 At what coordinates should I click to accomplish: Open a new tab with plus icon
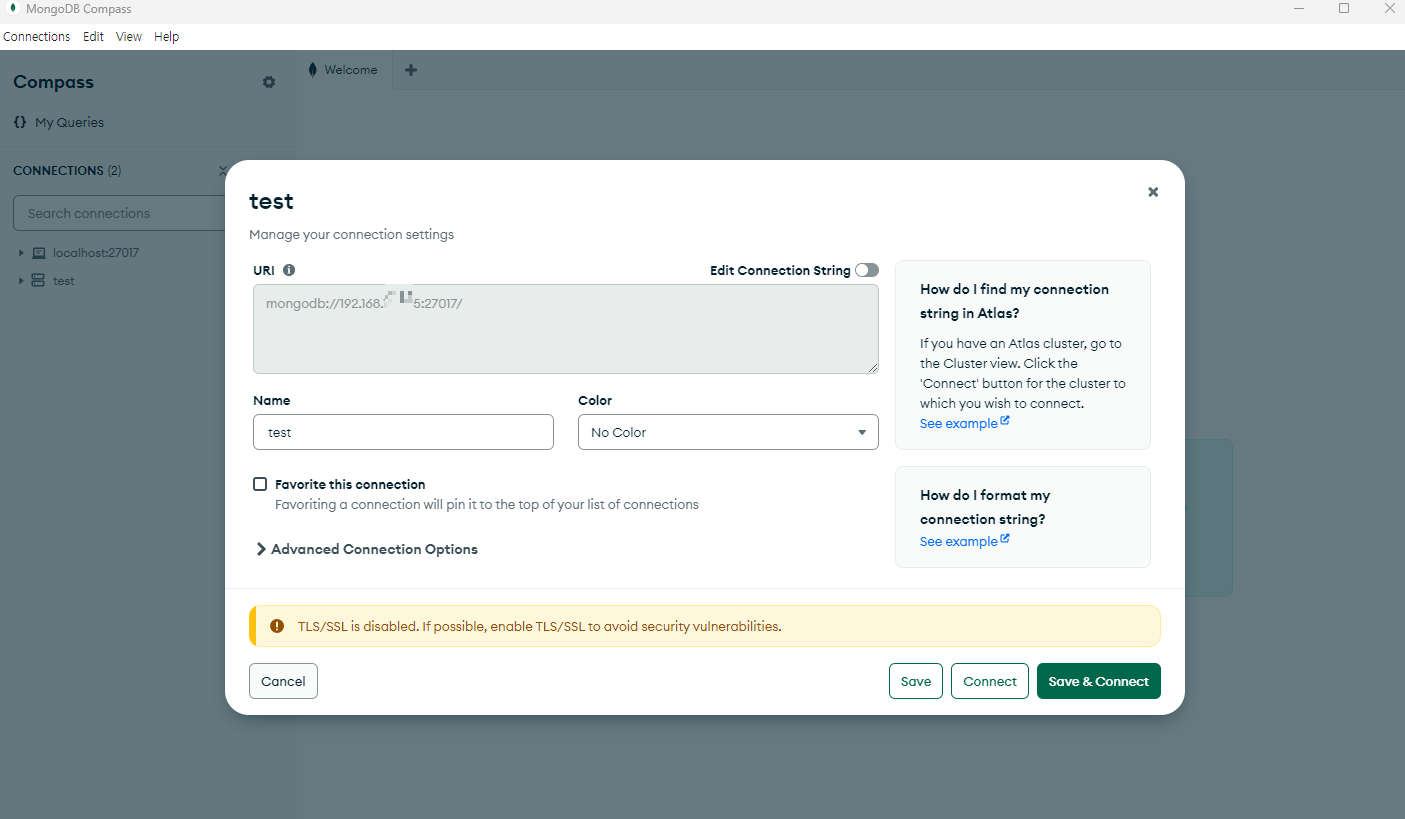coord(410,70)
